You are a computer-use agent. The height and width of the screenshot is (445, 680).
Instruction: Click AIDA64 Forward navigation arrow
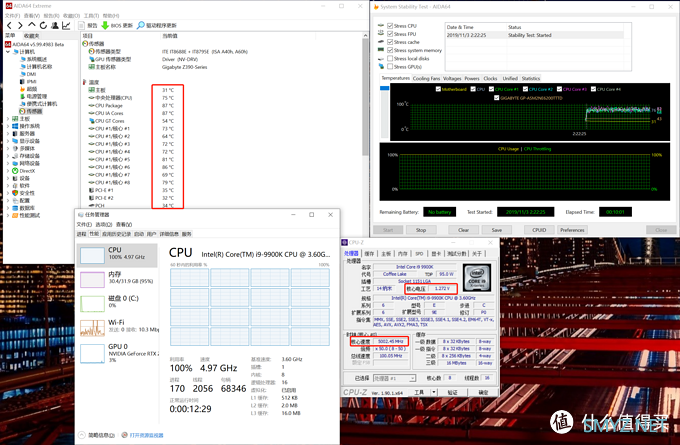pos(20,26)
